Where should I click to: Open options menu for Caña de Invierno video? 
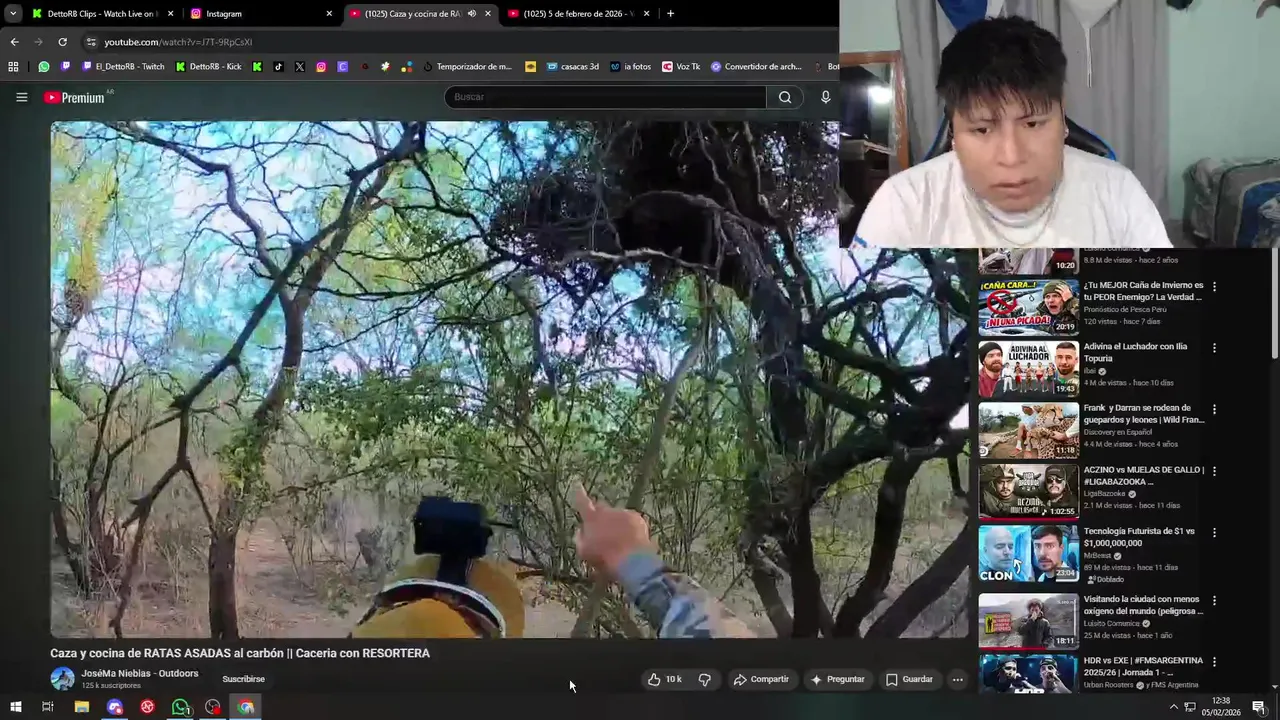point(1214,287)
